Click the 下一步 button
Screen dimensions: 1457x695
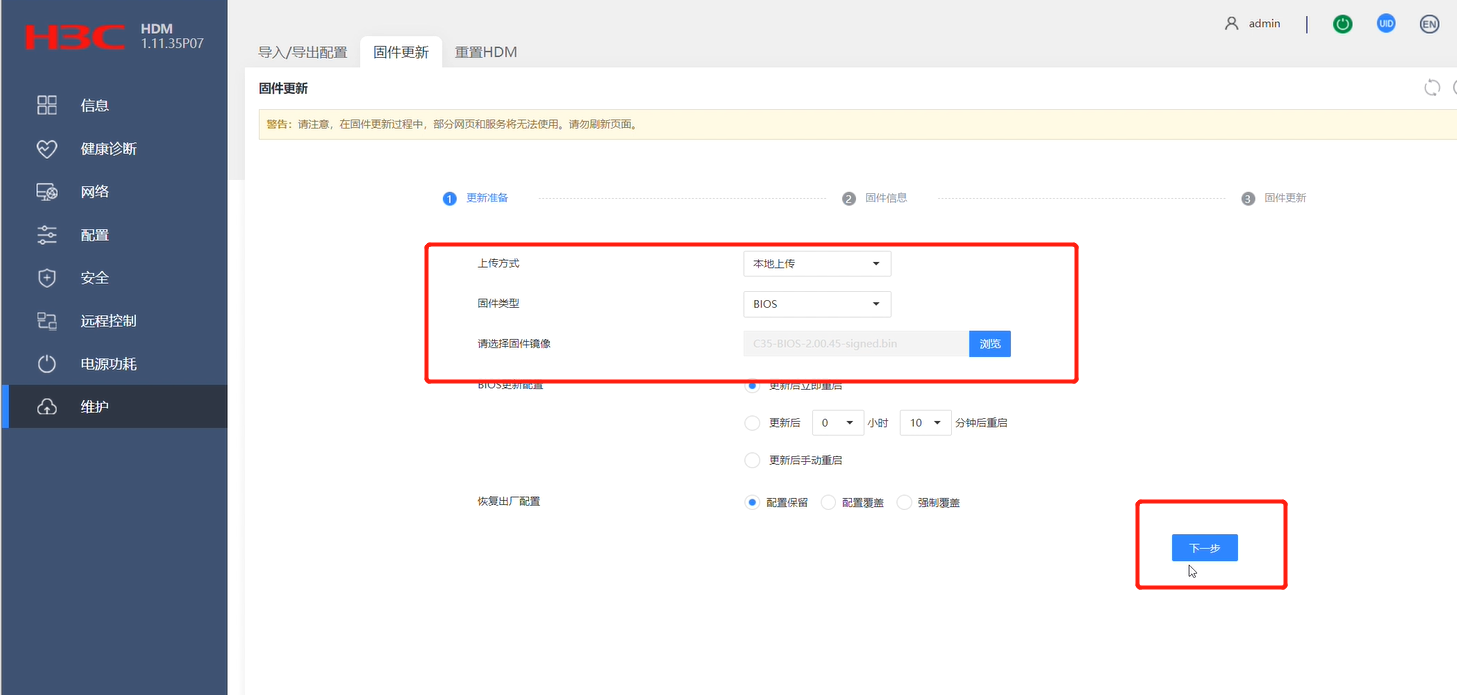[x=1204, y=547]
